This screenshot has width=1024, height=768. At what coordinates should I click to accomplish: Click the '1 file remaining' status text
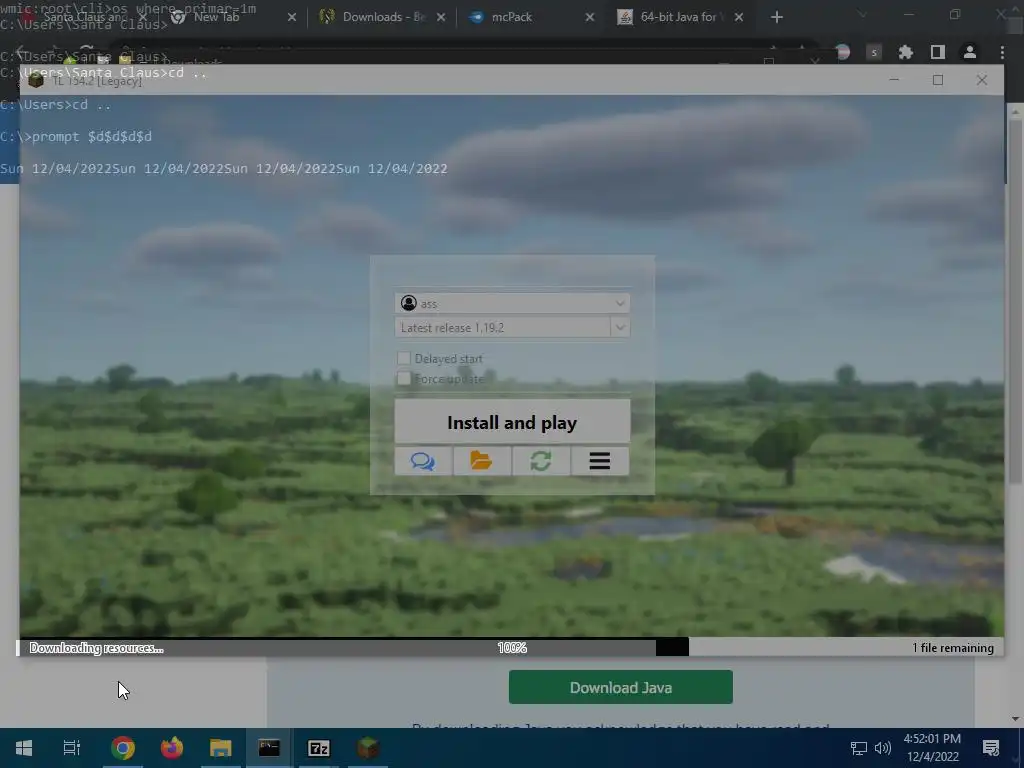pyautogui.click(x=953, y=648)
